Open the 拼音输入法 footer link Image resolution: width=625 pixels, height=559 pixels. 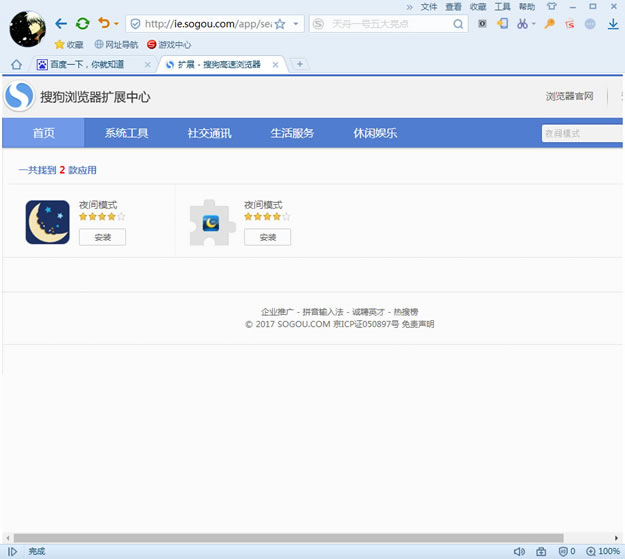pyautogui.click(x=323, y=312)
